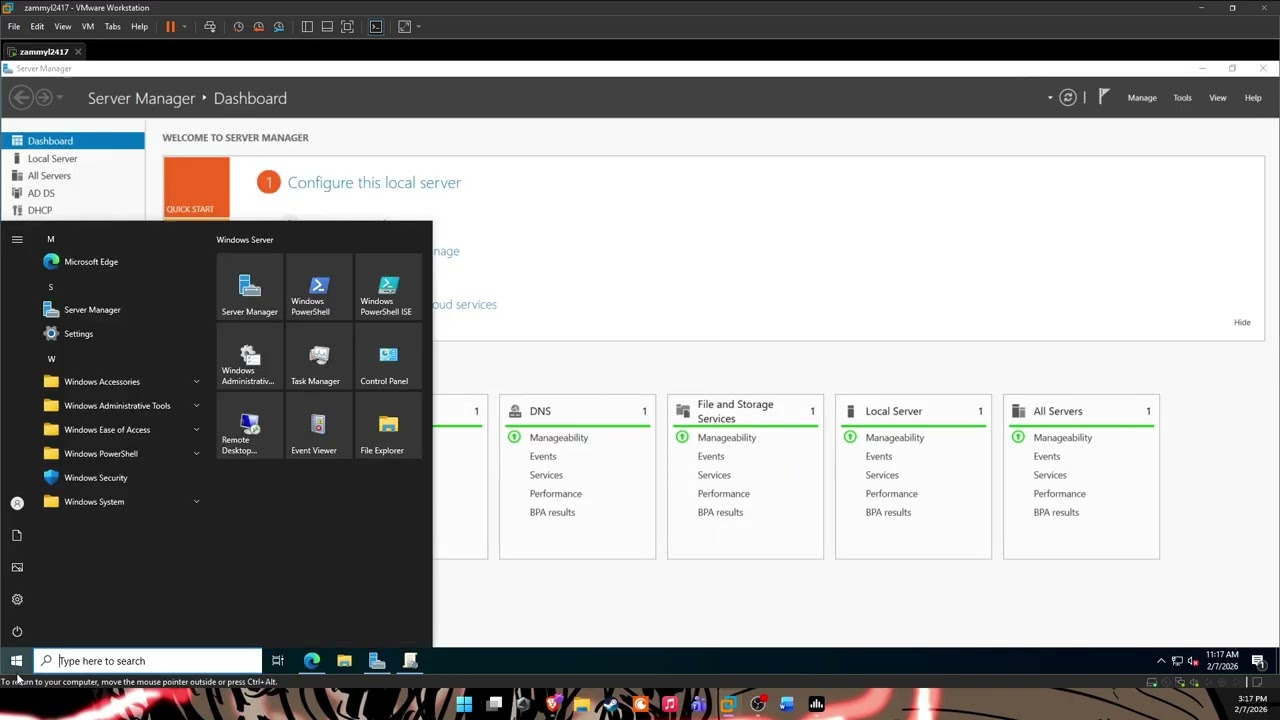Click the Start menu user account icon

coord(17,504)
